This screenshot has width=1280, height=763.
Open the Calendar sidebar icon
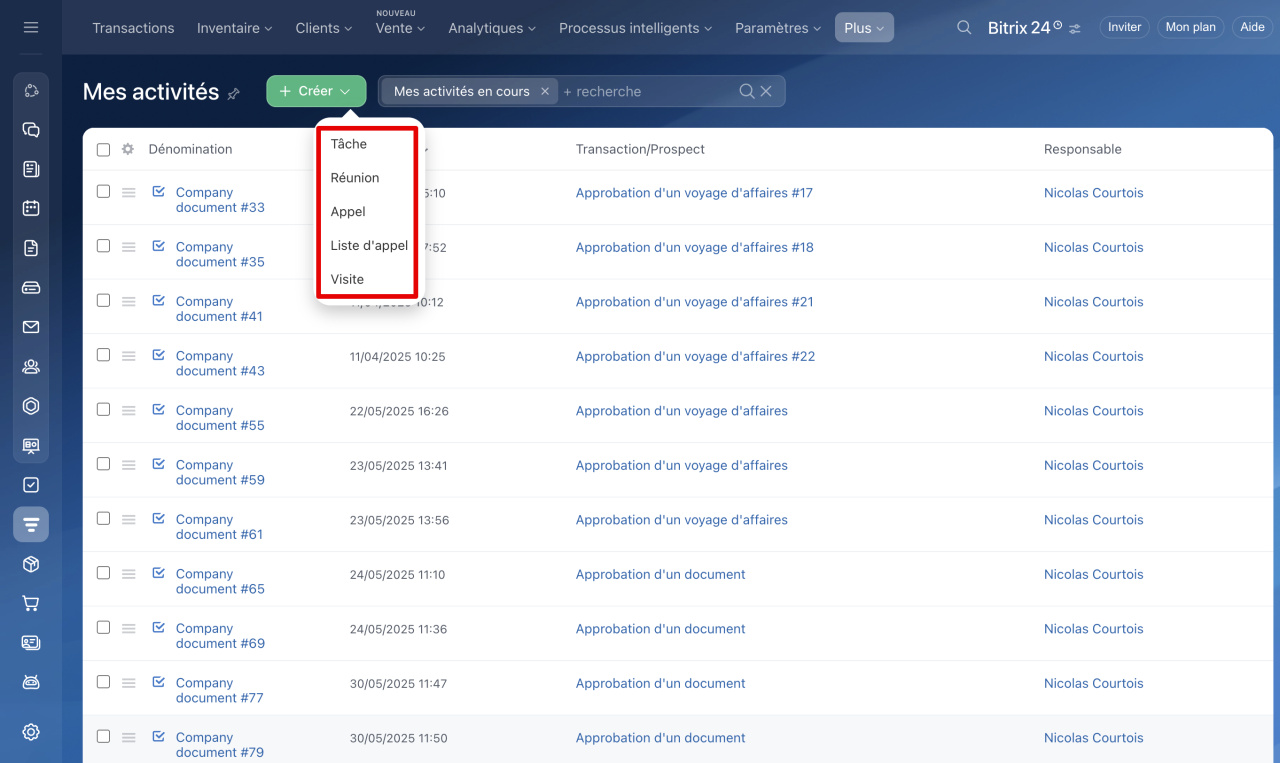[x=31, y=208]
